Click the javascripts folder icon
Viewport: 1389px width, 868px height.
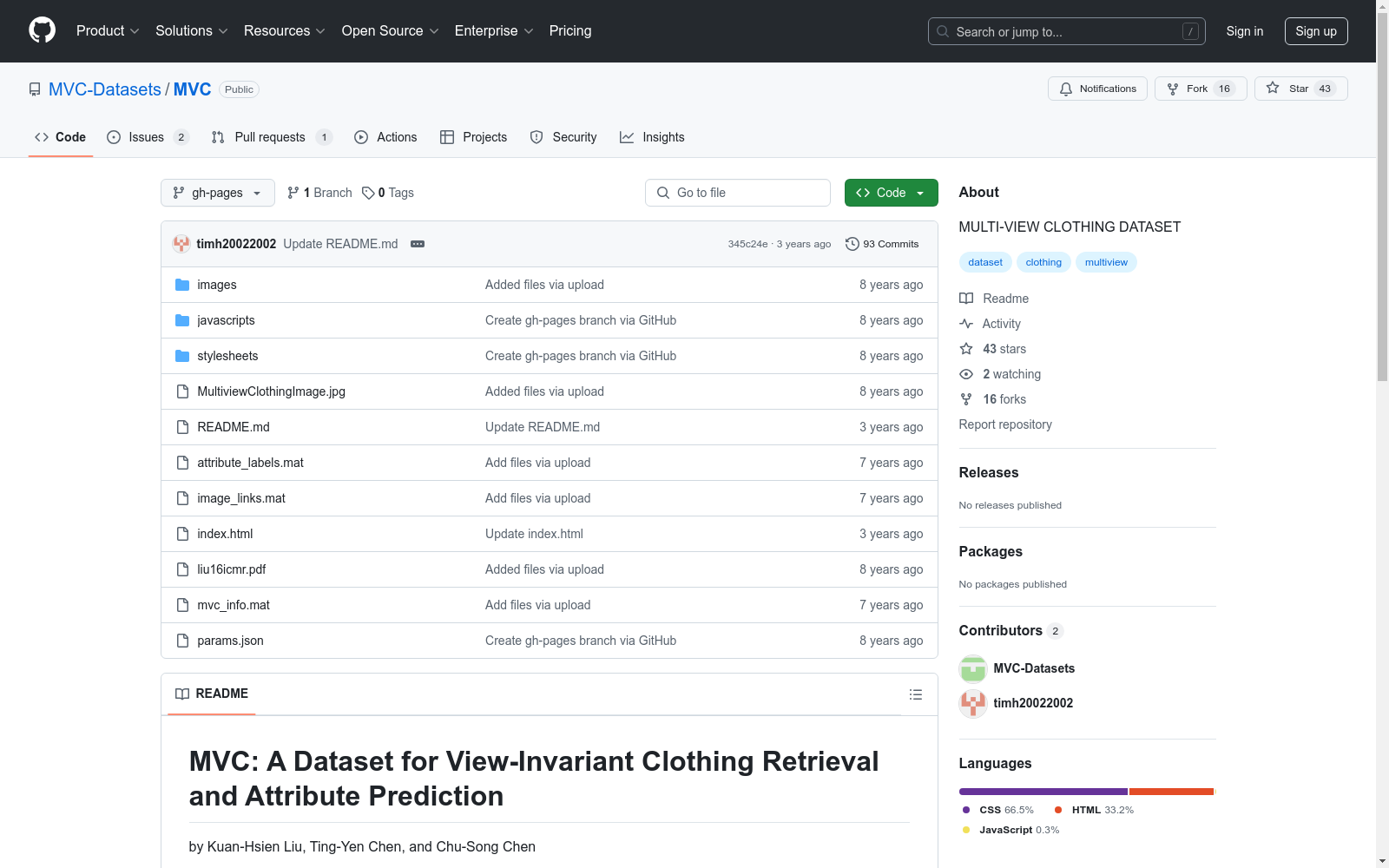click(182, 320)
